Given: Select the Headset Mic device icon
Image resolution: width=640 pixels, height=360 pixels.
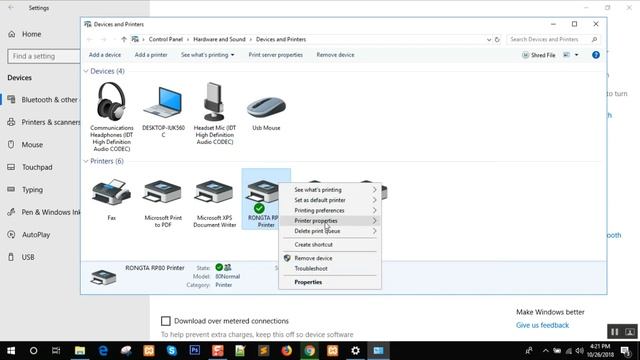Looking at the screenshot, I should coord(214,101).
